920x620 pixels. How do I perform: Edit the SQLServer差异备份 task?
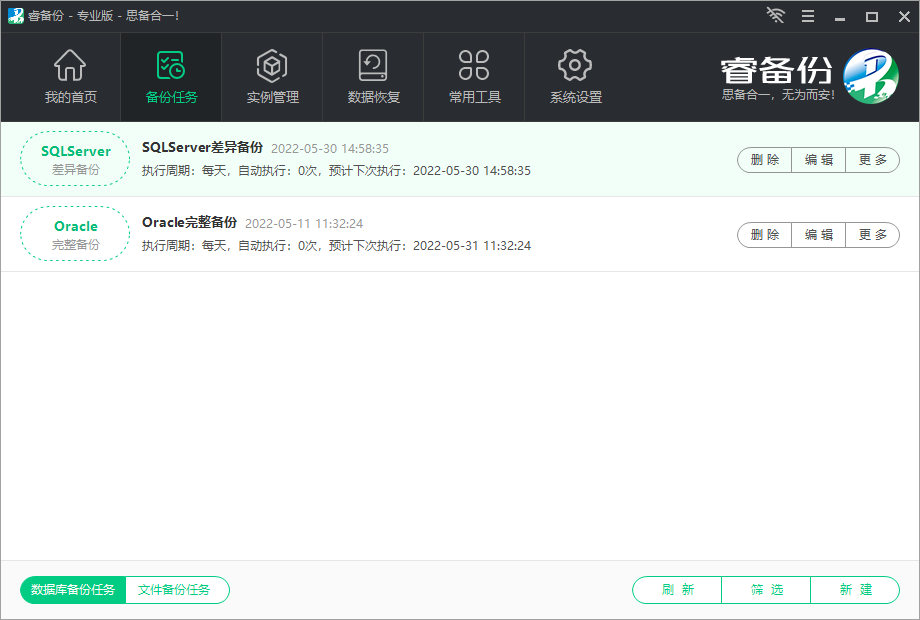818,160
